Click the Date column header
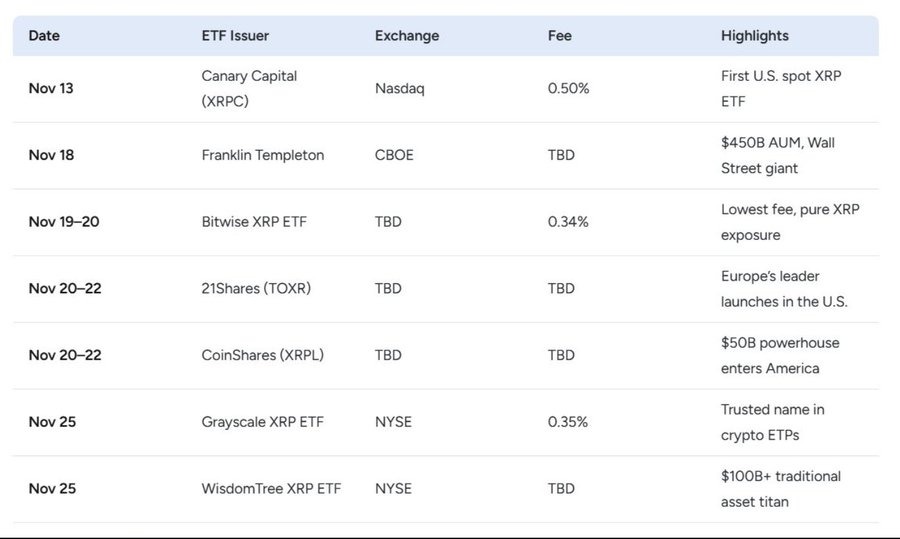The width and height of the screenshot is (900, 539). pos(44,36)
